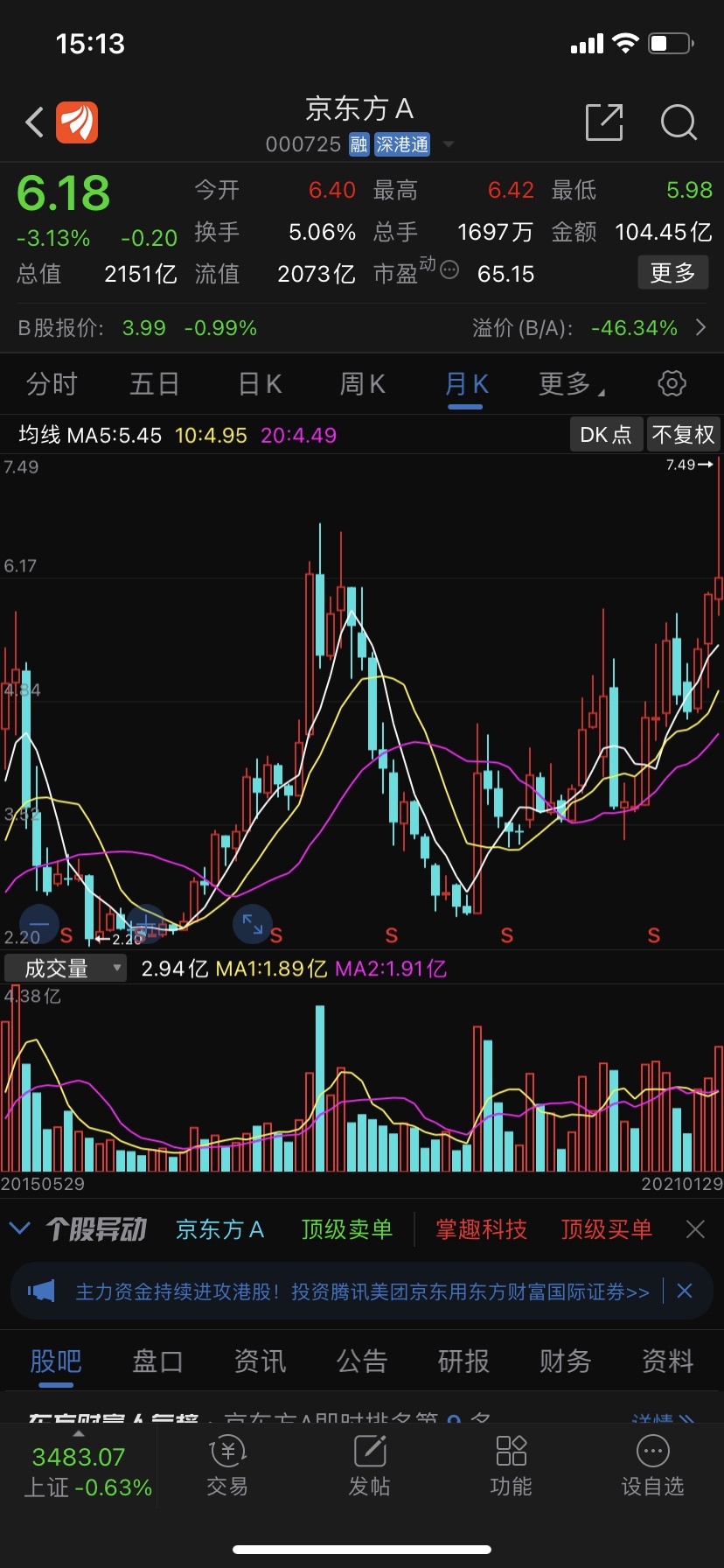Viewport: 724px width, 1568px height.
Task: Tap the share export icon
Action: (x=604, y=122)
